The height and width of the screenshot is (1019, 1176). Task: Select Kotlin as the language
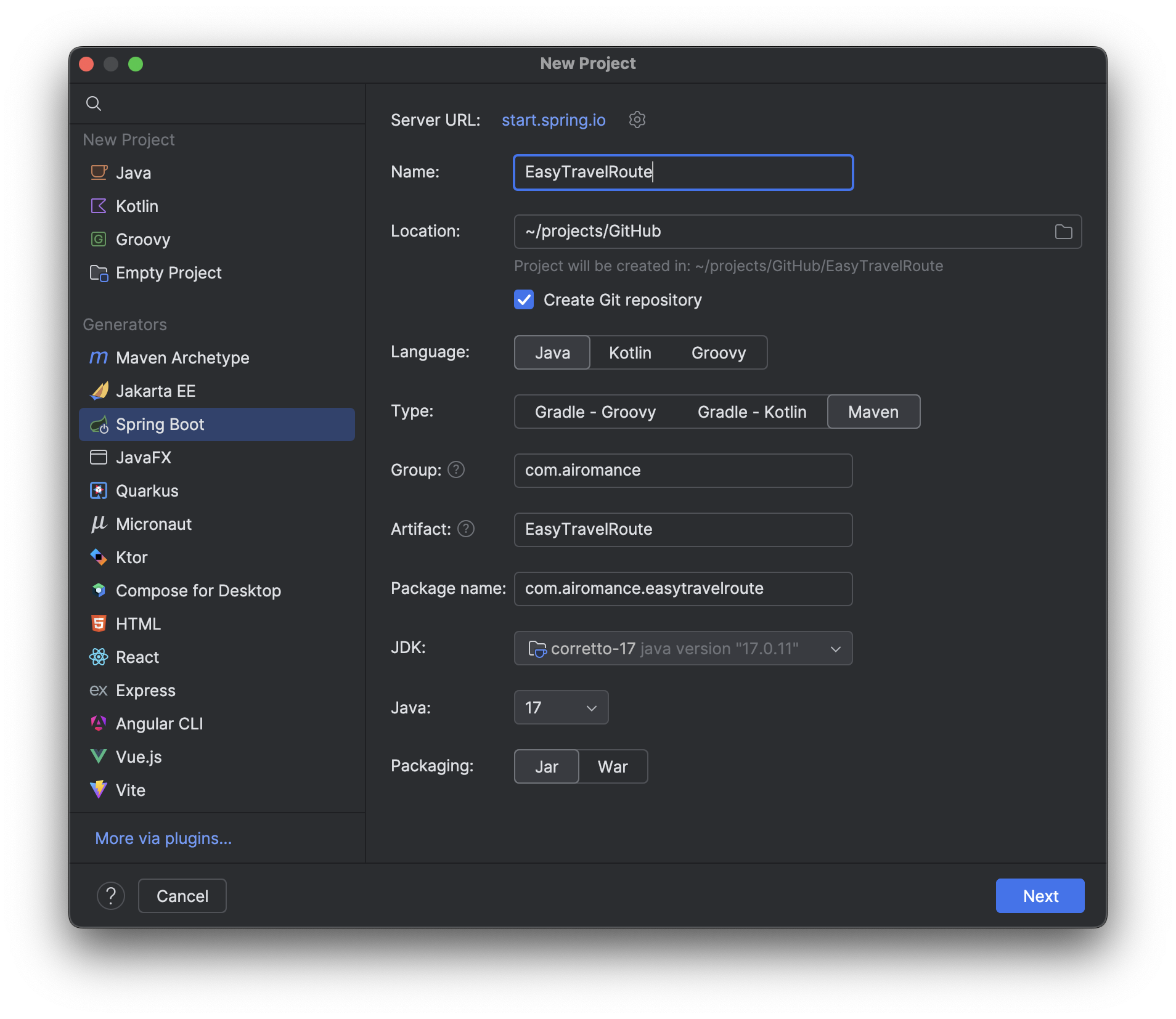[x=630, y=352]
